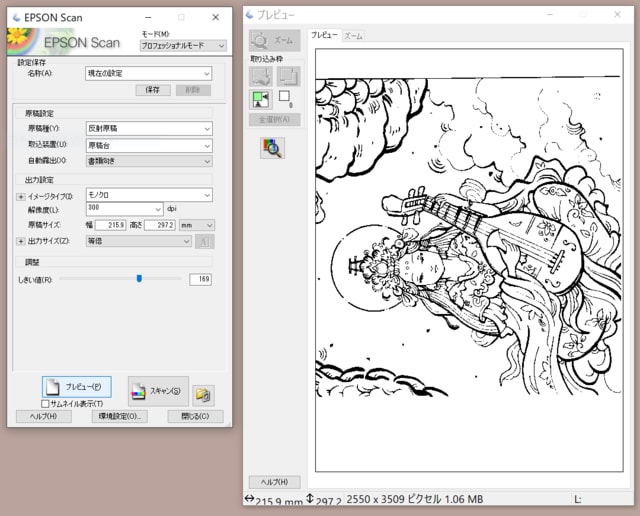Viewport: 640px width, 516px height.
Task: Start scanning with the スキャン button
Action: pyautogui.click(x=158, y=390)
